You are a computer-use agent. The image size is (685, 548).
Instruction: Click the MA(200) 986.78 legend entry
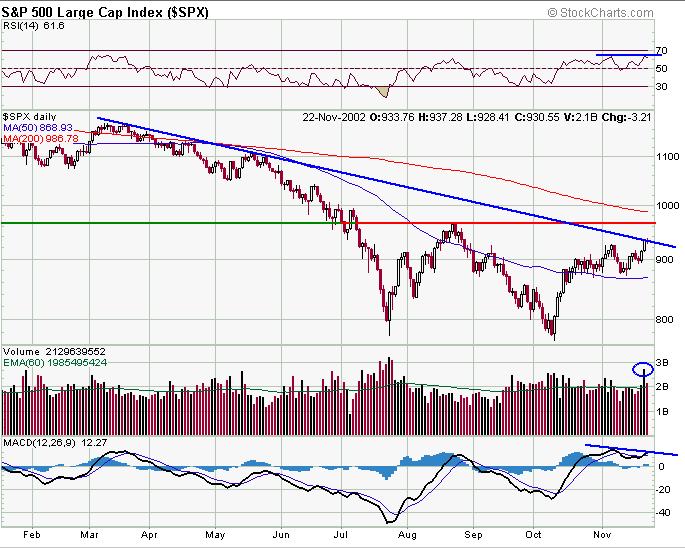41,139
